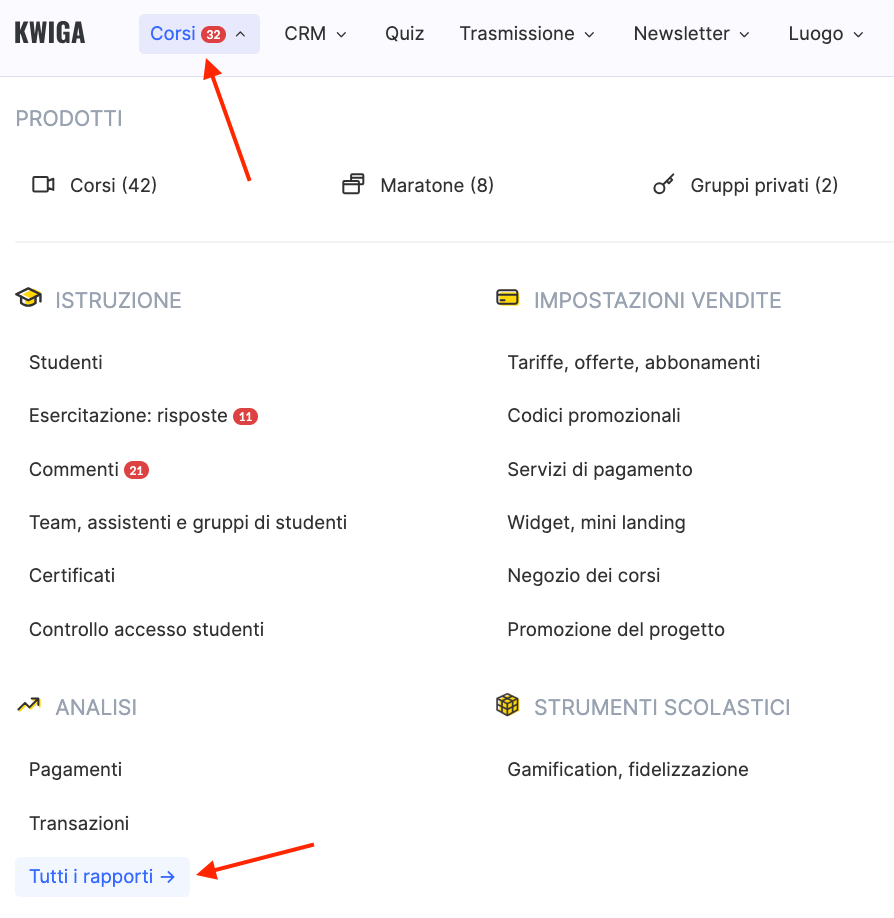The image size is (894, 918).
Task: Expand the Trasmissione dropdown
Action: pyautogui.click(x=527, y=34)
